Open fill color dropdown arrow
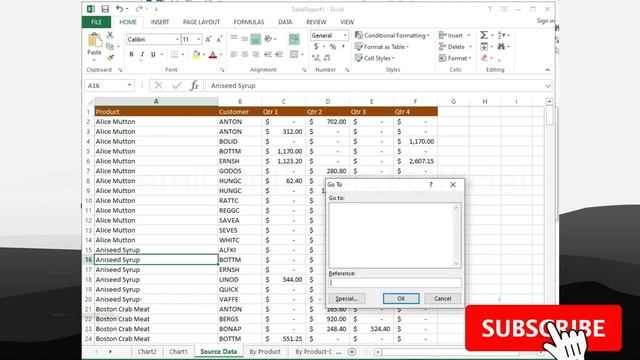Image resolution: width=640 pixels, height=360 pixels. click(x=204, y=55)
